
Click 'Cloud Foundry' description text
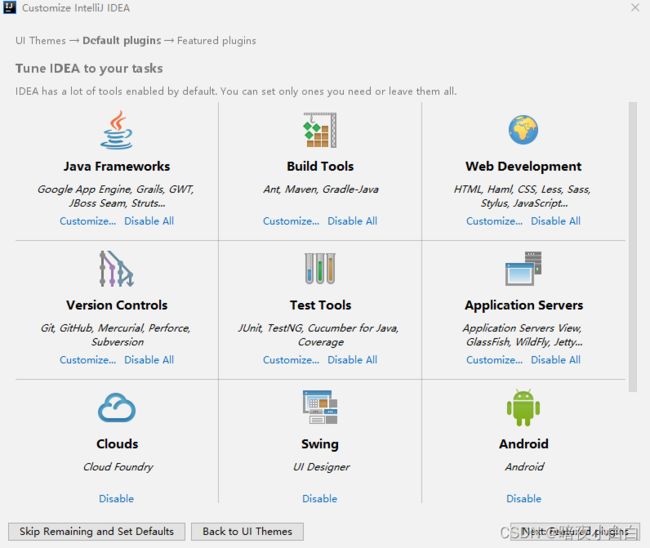tap(118, 467)
